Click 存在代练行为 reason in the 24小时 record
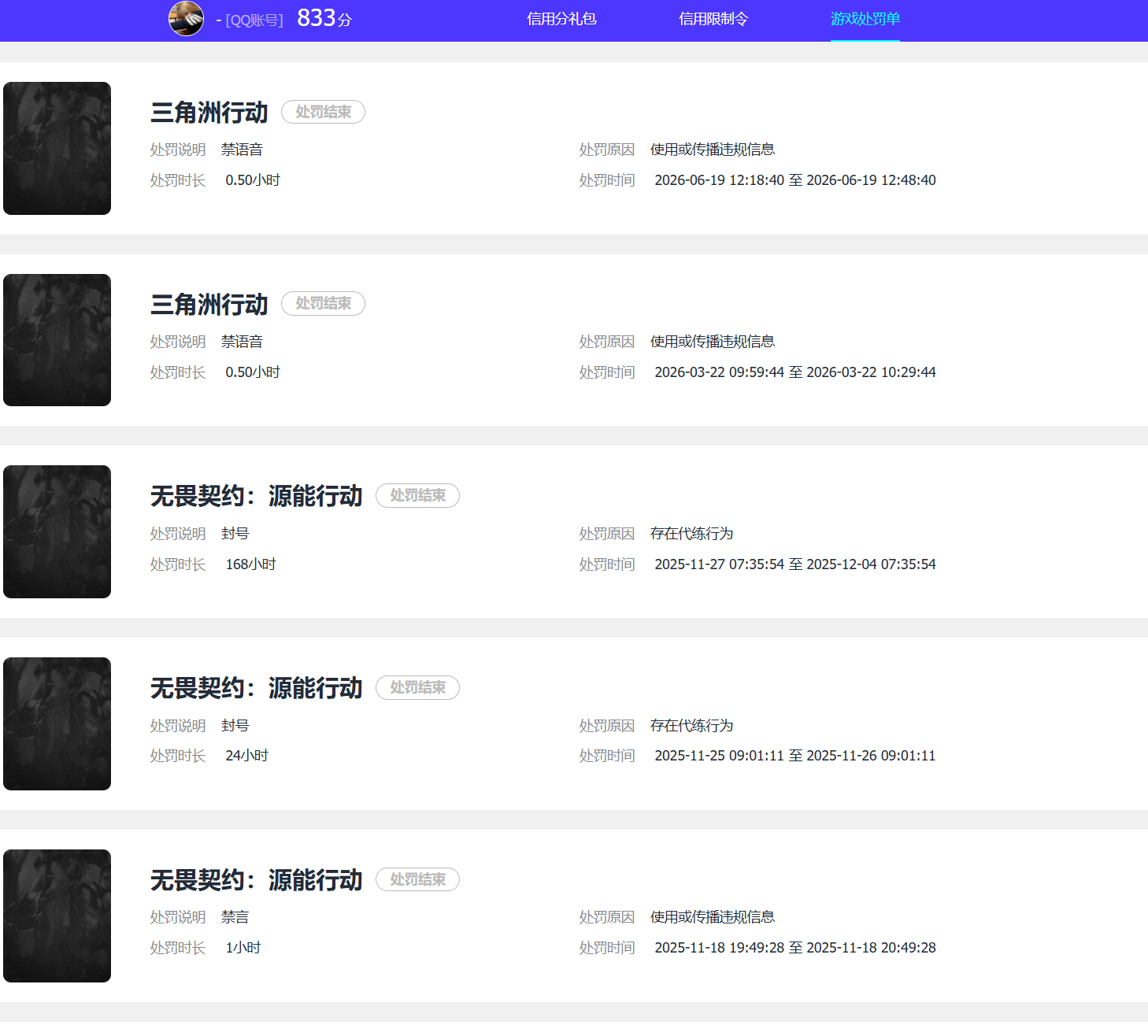Screen dimensions: 1148x1036 coord(692,726)
